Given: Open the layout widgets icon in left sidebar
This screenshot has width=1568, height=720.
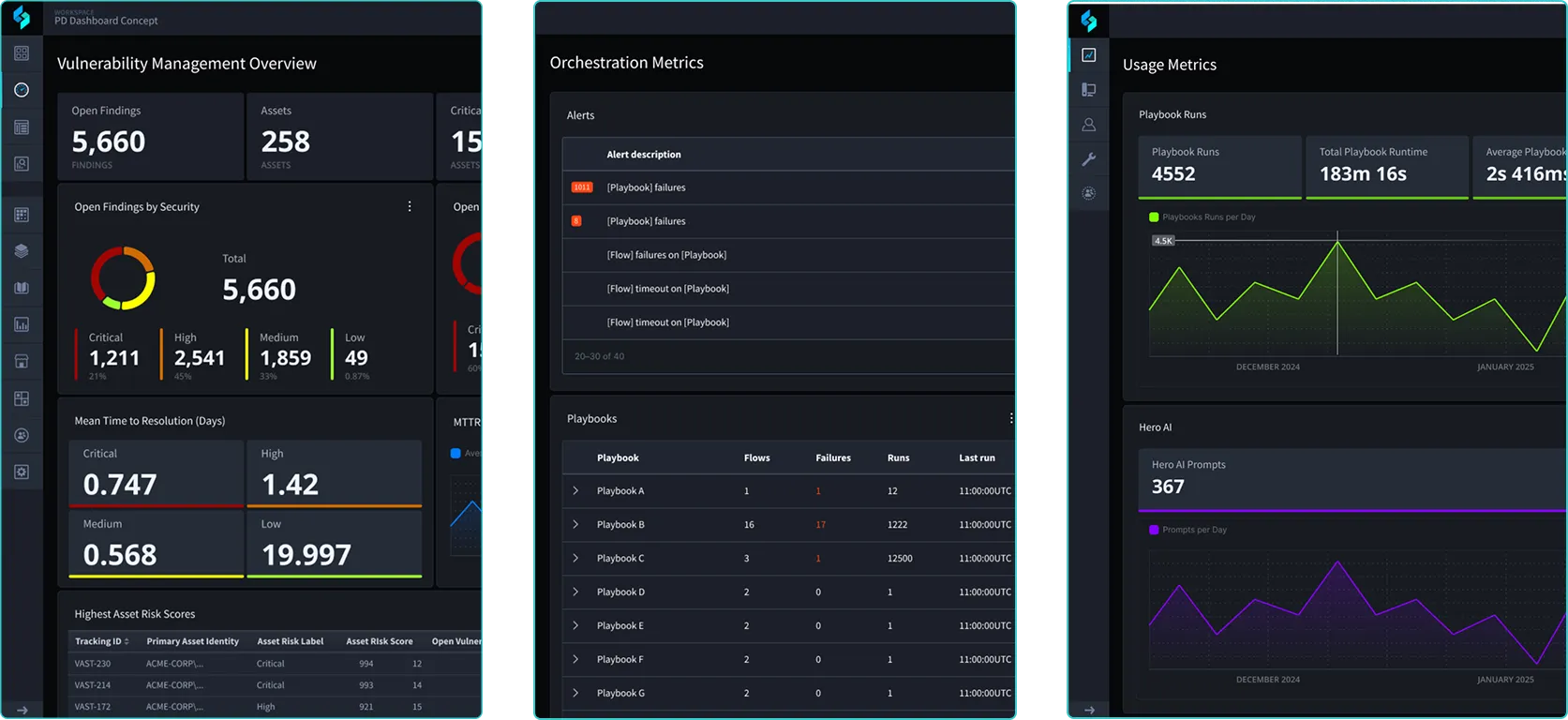Looking at the screenshot, I should (x=22, y=398).
